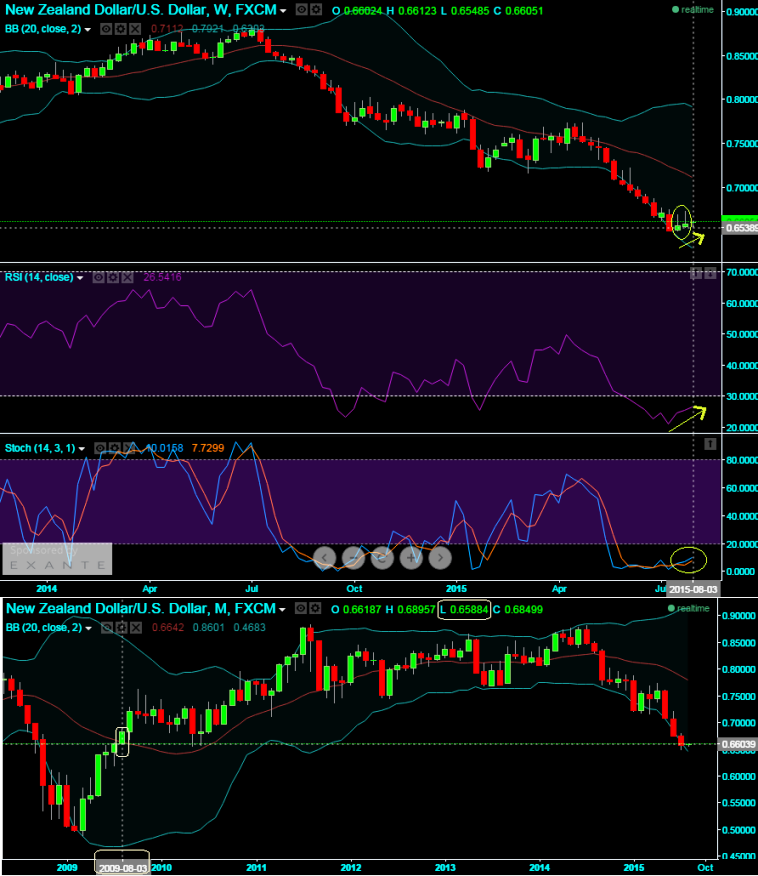
Task: Move RSI pane up
Action: click(x=695, y=273)
